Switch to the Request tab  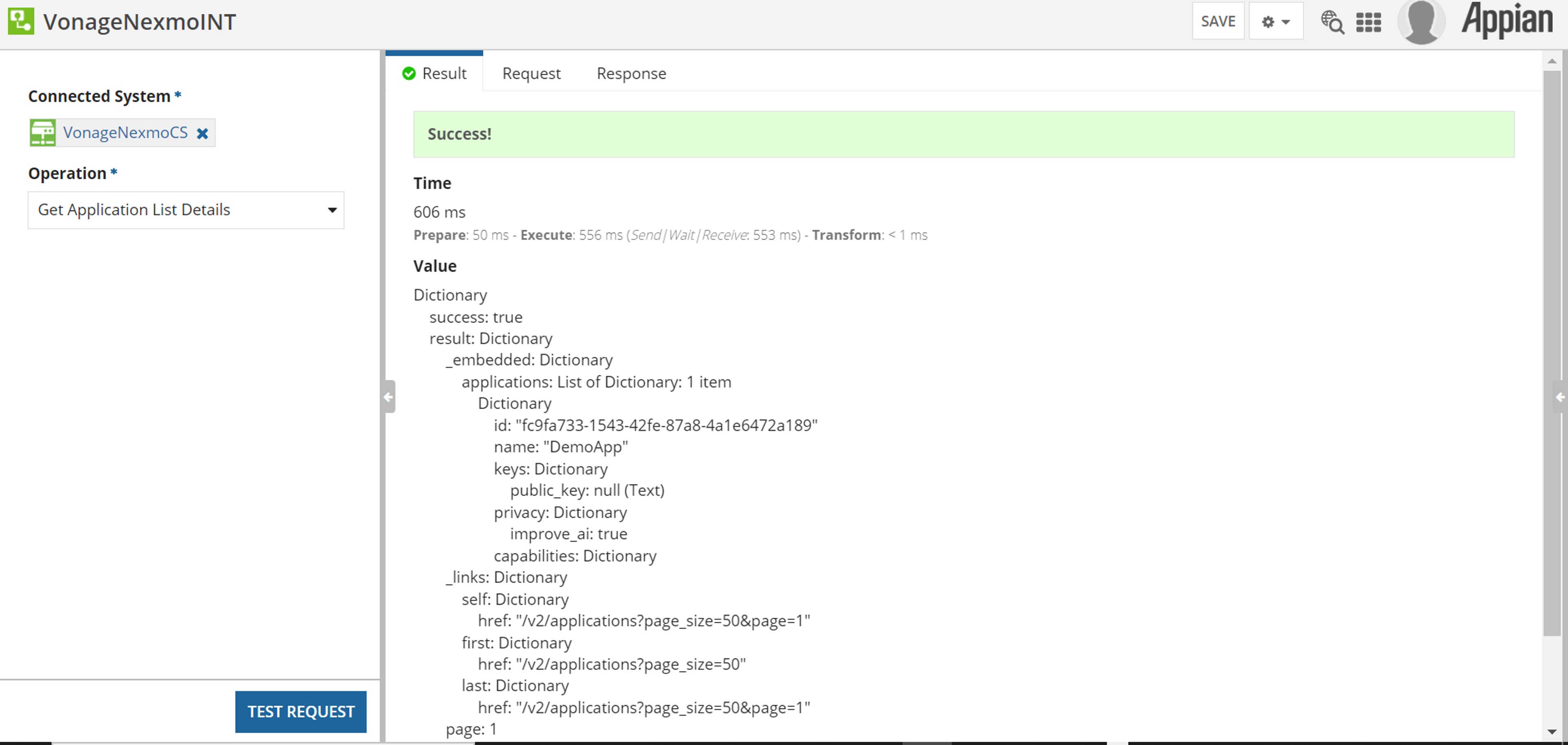click(531, 73)
